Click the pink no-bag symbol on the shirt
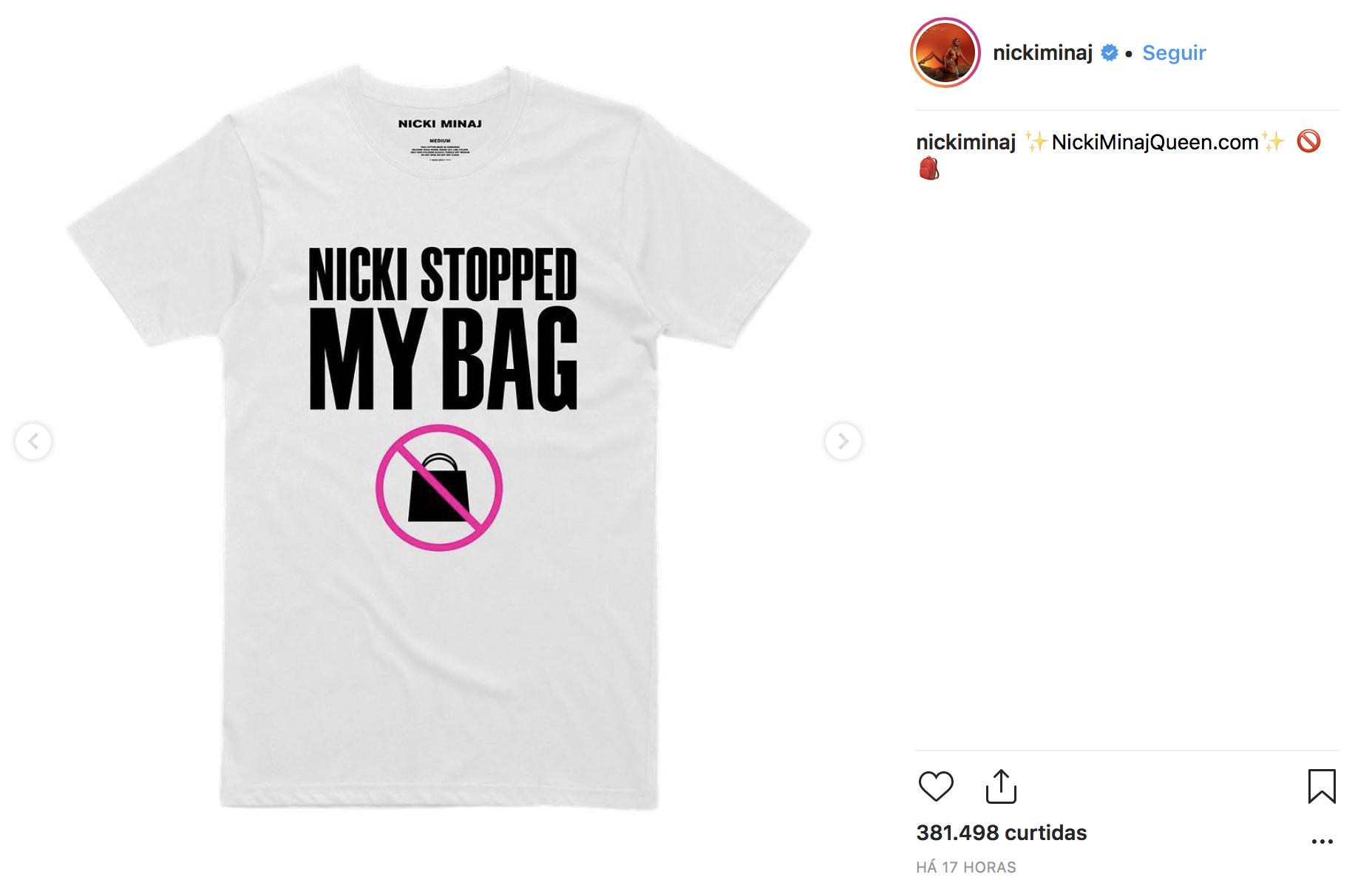 pos(439,487)
